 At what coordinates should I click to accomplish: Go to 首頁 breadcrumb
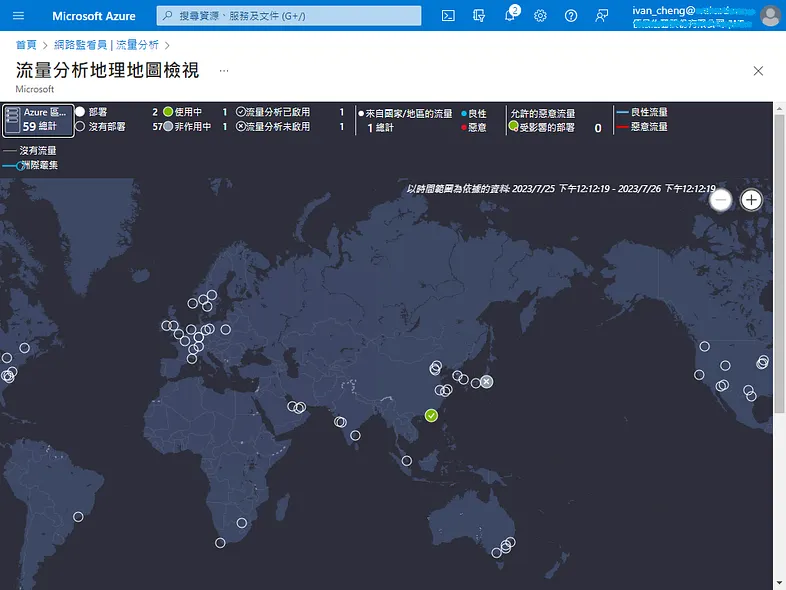pos(26,45)
